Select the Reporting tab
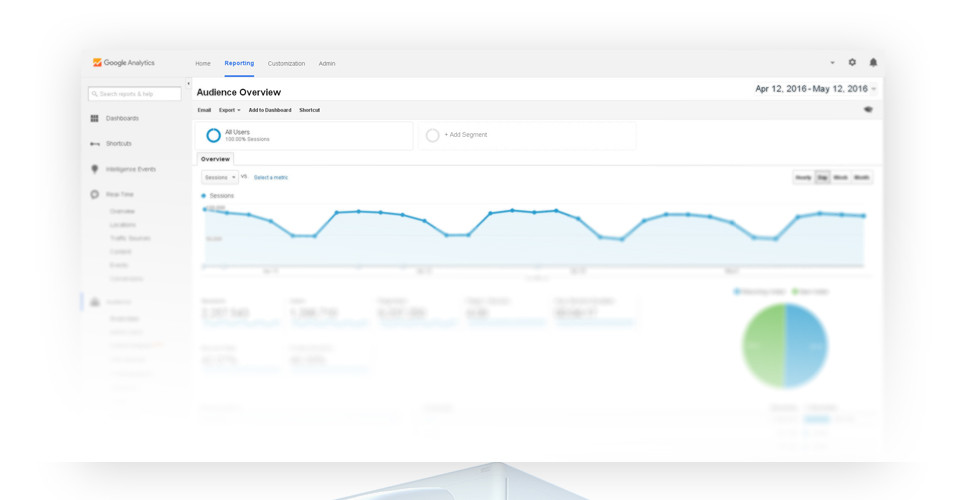 [x=239, y=63]
